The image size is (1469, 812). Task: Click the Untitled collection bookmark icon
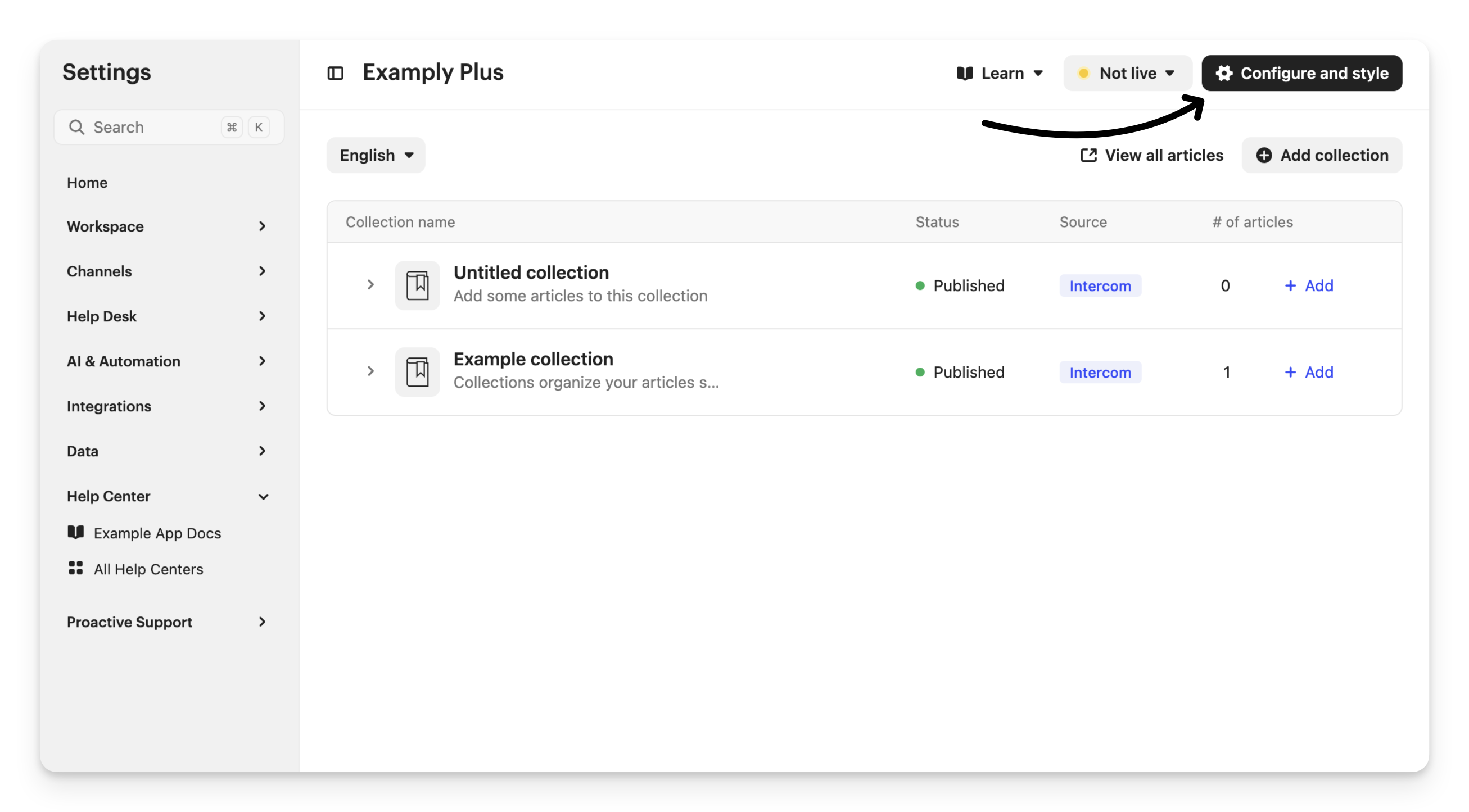pyautogui.click(x=418, y=285)
